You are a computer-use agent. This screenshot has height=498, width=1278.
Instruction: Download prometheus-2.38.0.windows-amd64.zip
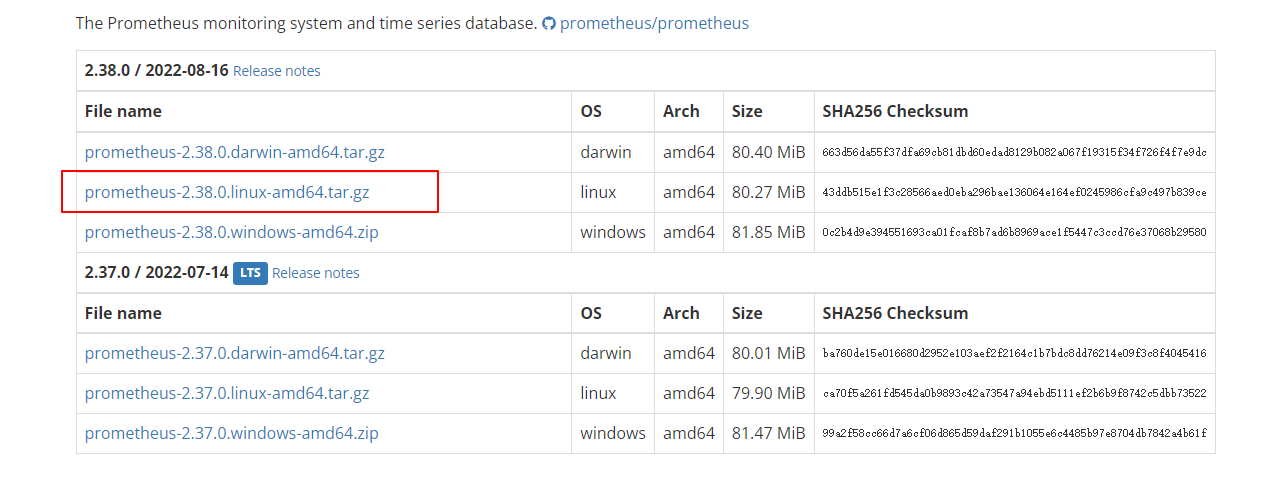[232, 232]
